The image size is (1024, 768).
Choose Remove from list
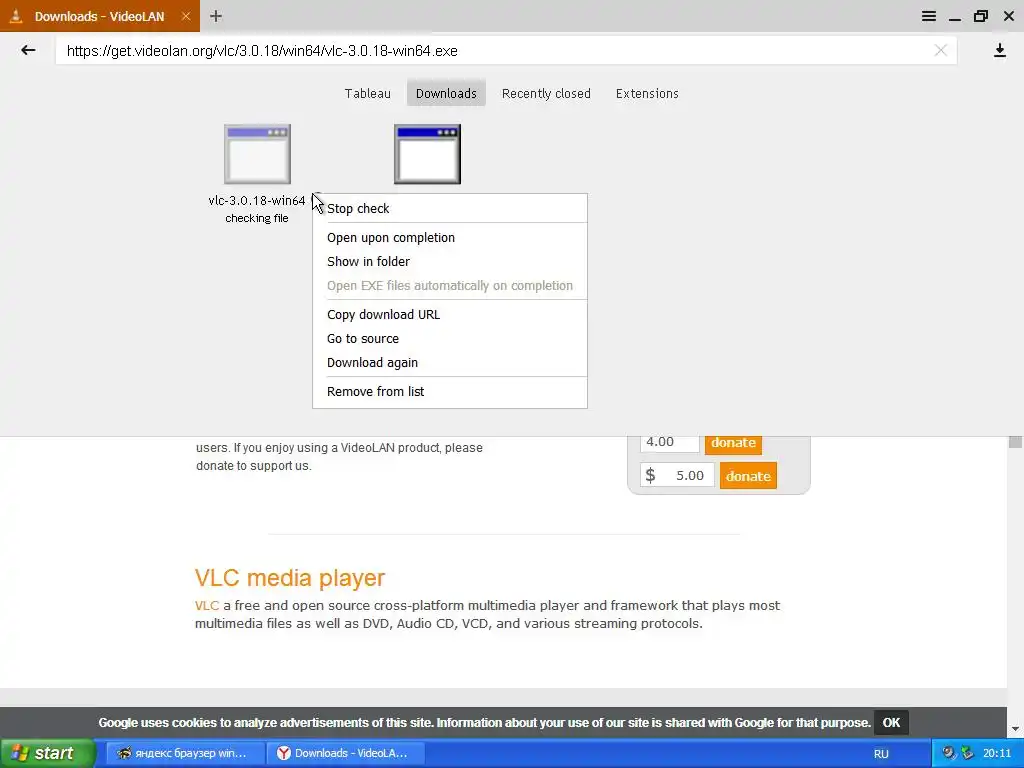(449, 391)
